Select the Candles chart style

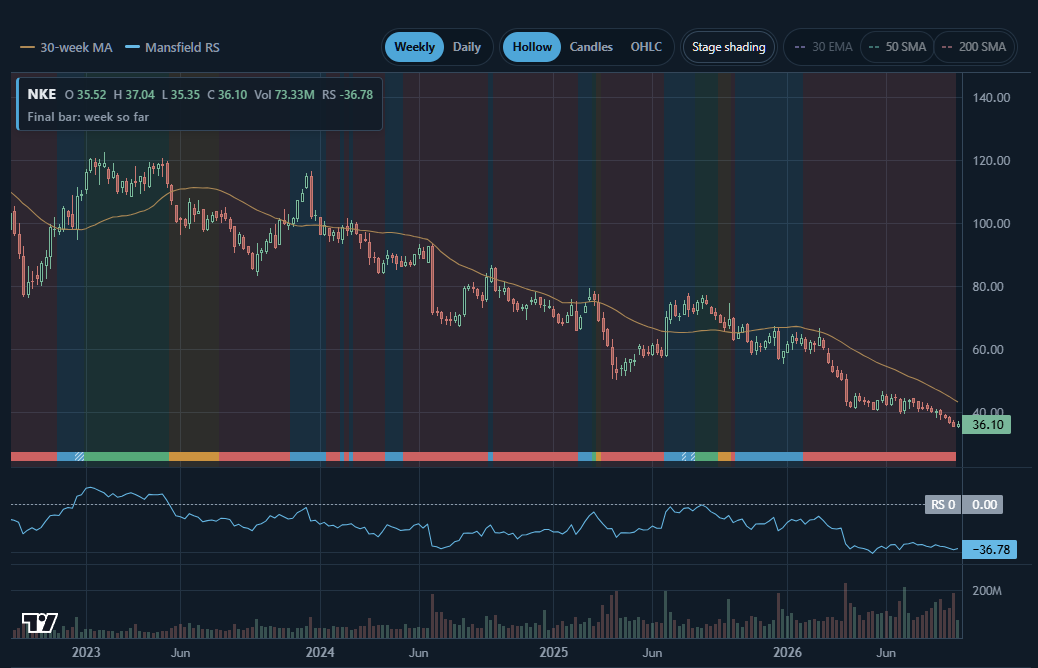[x=591, y=47]
